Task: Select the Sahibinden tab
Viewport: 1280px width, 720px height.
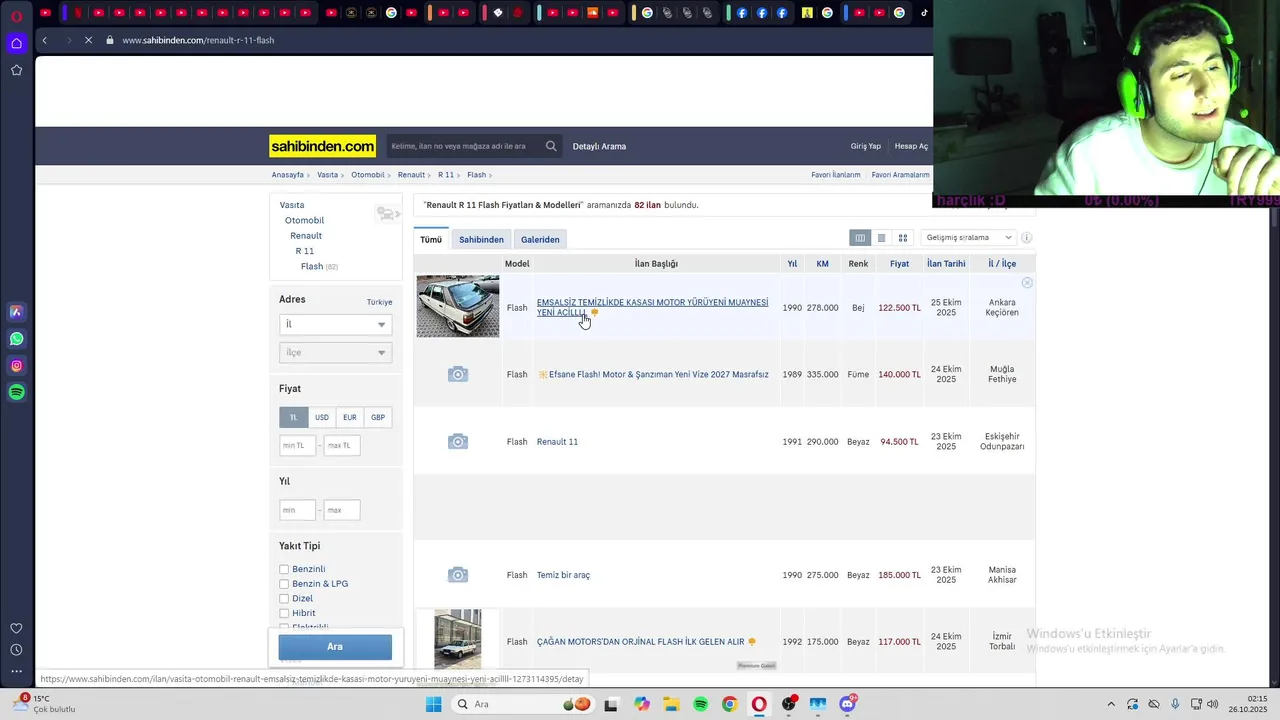Action: point(481,240)
